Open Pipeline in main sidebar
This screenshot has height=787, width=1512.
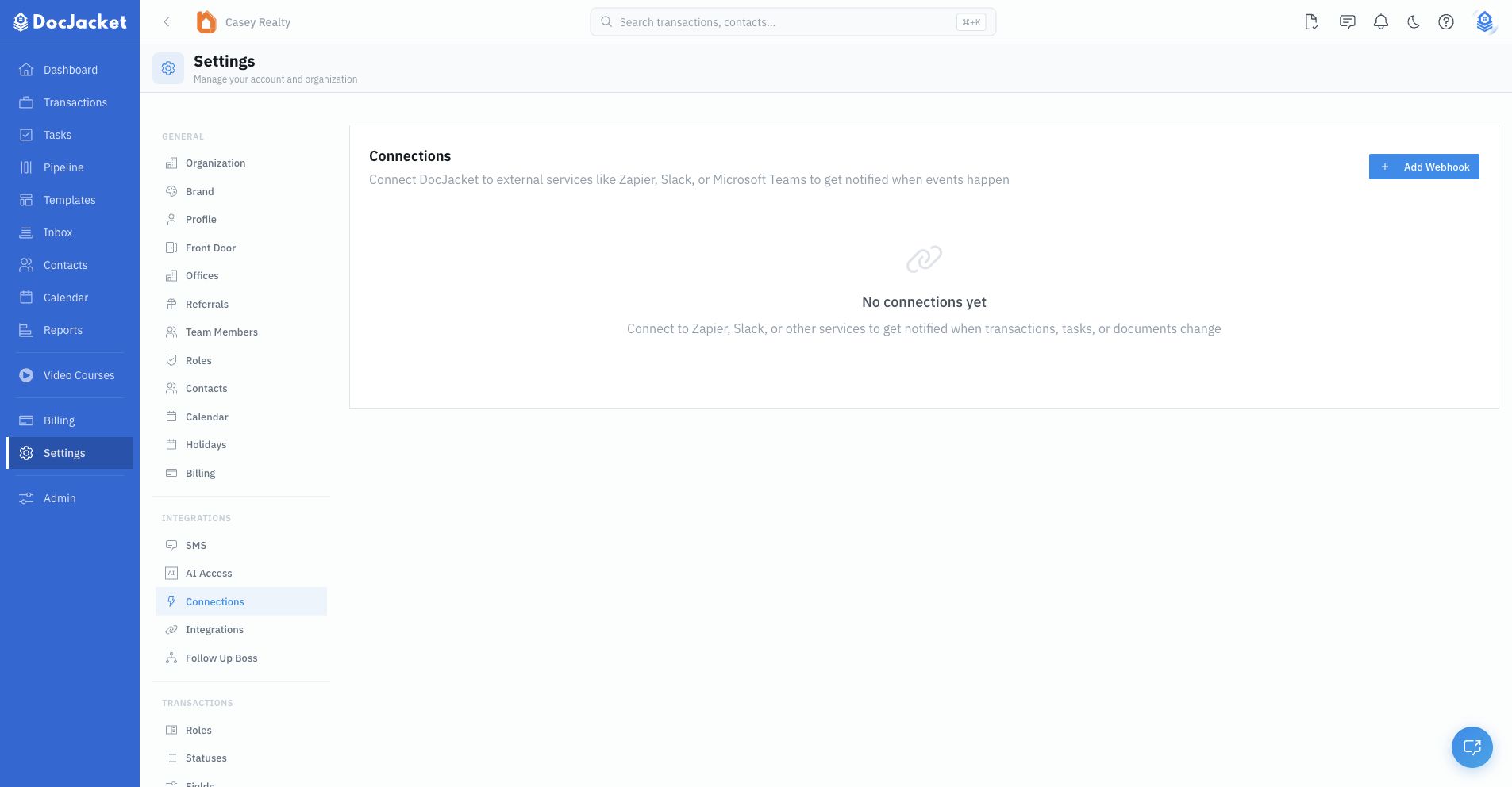click(70, 167)
